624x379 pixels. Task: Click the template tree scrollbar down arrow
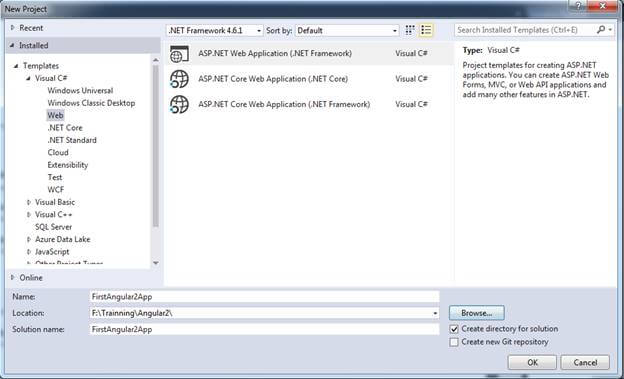click(x=156, y=263)
